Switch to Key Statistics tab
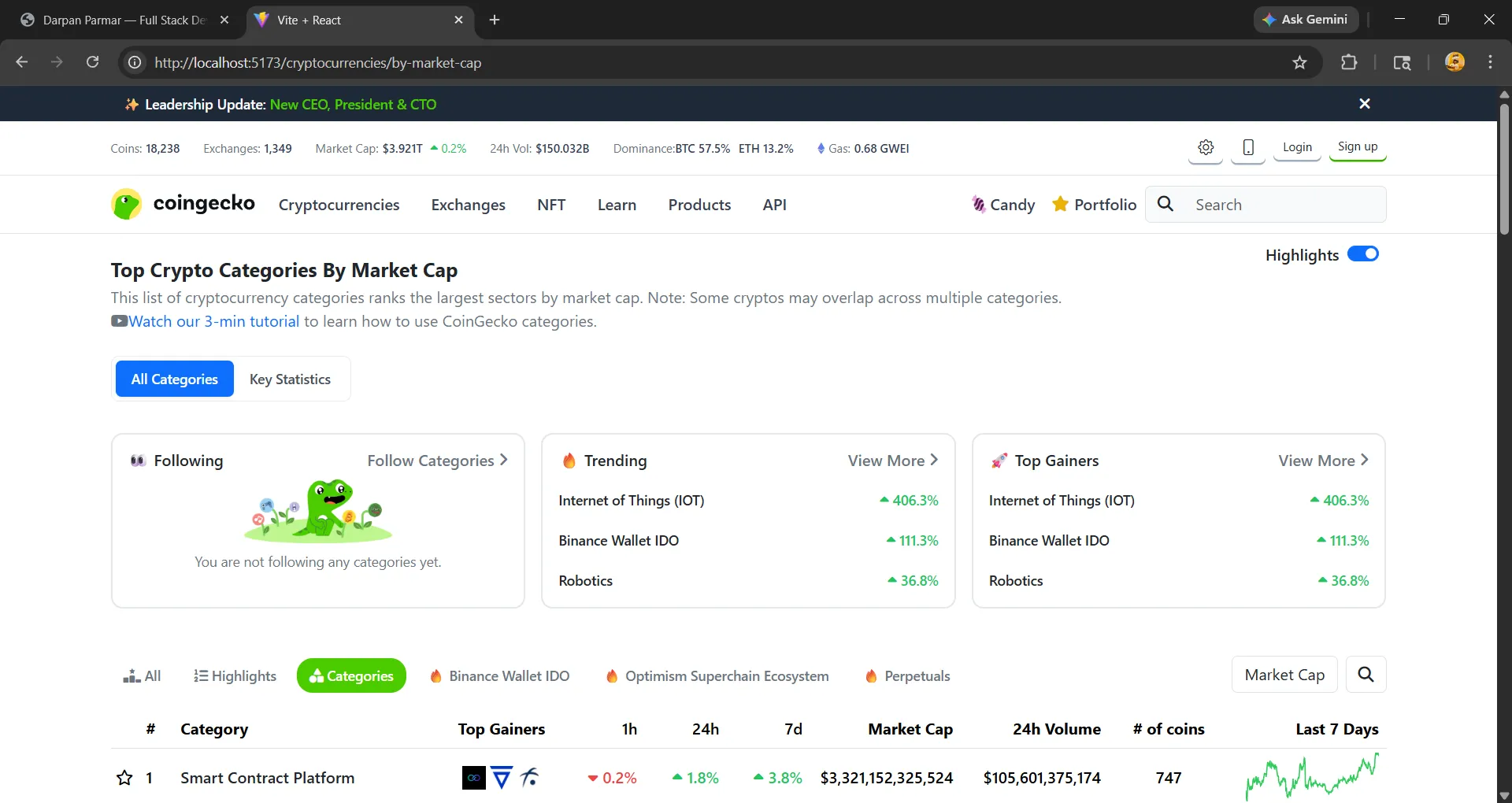The image size is (1512, 803). 290,379
